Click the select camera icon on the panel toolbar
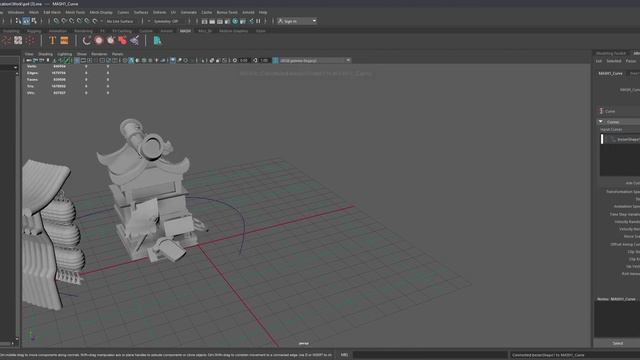Screen dimensions: 640x360 click(x=29, y=60)
